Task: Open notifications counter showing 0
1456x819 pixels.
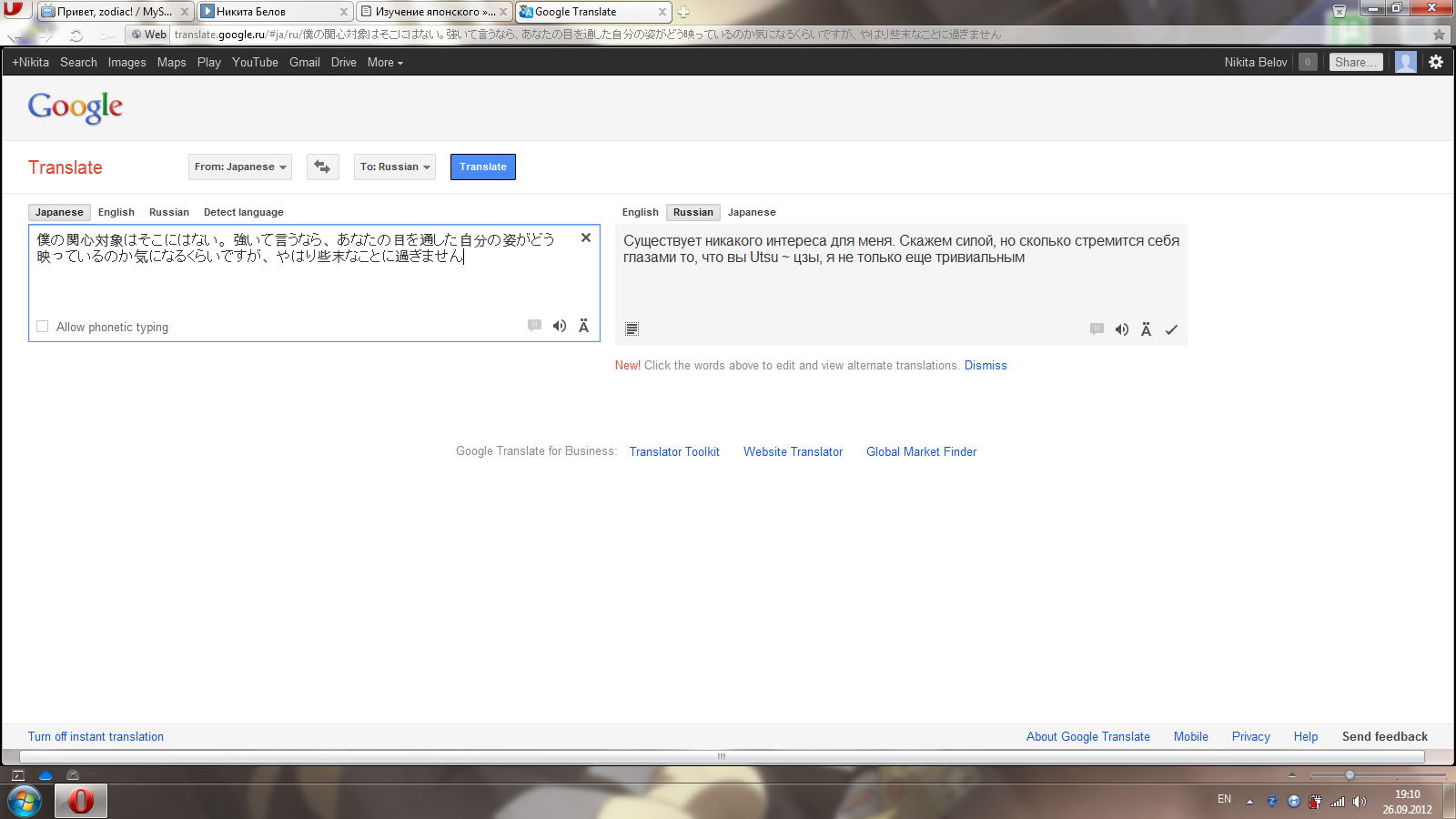Action: (x=1308, y=62)
